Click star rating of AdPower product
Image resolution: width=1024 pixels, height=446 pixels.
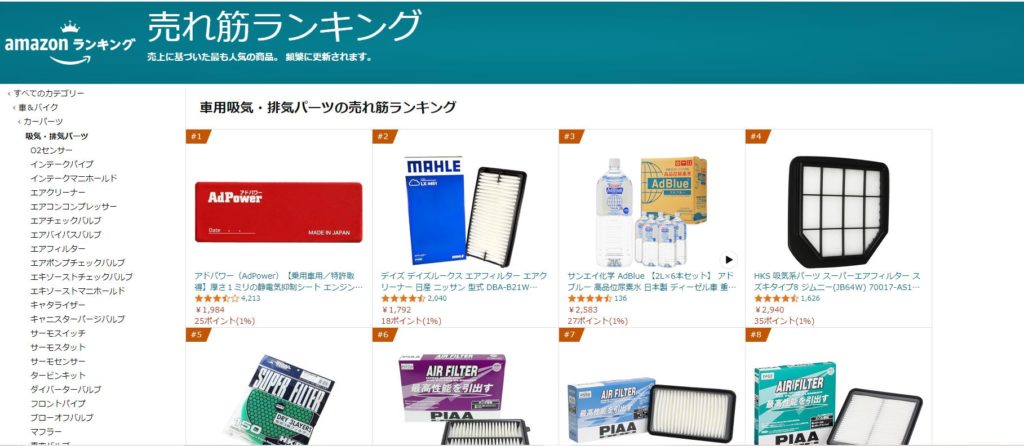tap(217, 298)
